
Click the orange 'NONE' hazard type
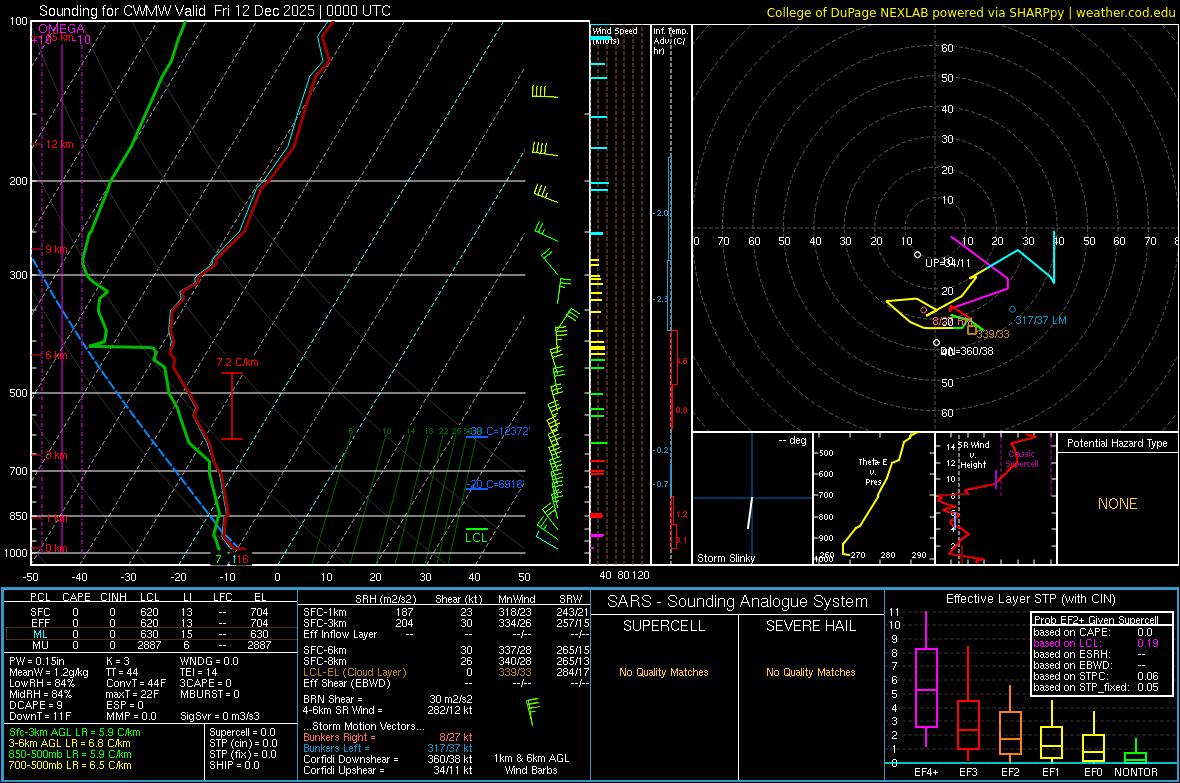[x=1117, y=504]
